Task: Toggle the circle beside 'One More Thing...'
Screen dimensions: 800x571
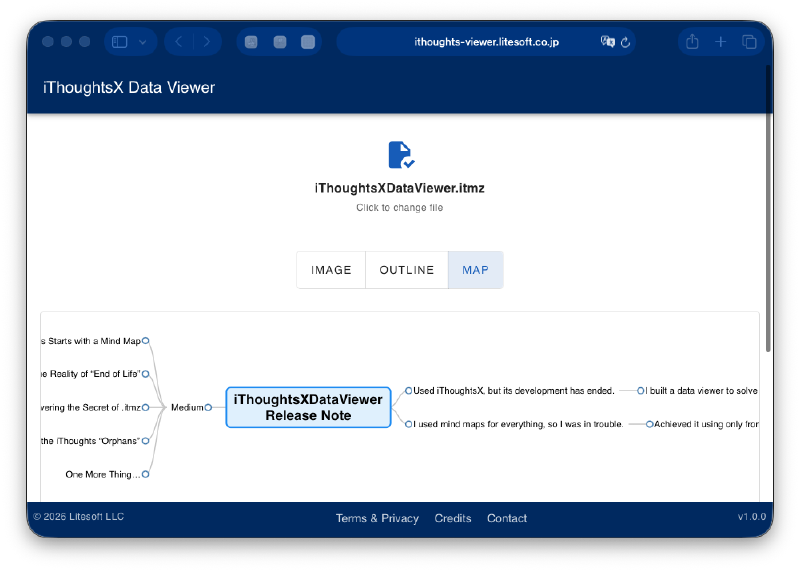Action: pos(145,474)
